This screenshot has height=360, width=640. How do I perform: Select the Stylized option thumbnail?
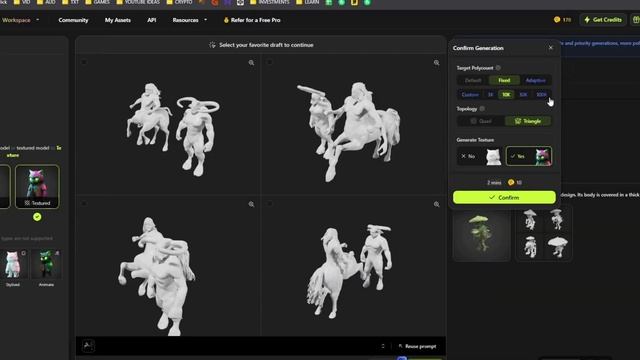coord(13,265)
